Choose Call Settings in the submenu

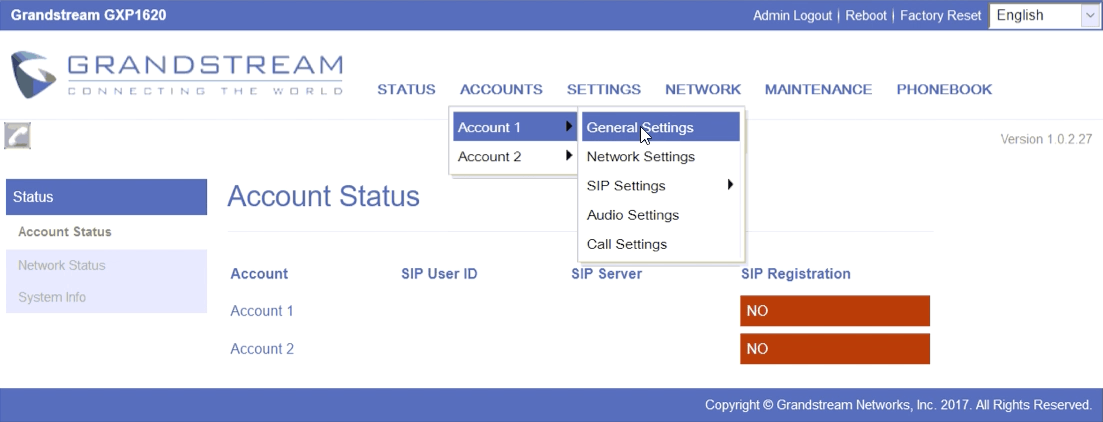pyautogui.click(x=661, y=245)
